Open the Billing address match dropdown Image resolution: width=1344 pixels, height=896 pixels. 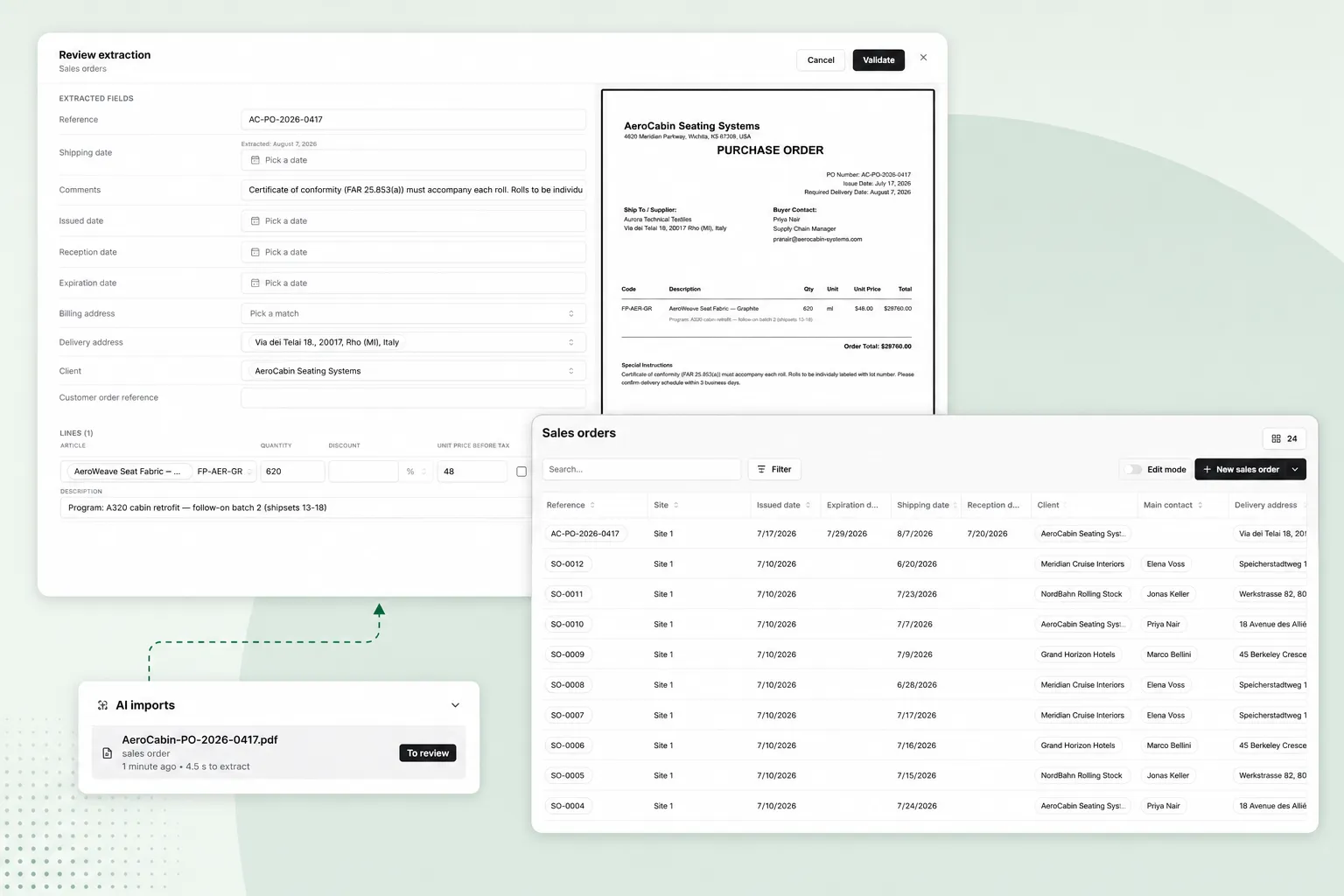[x=413, y=313]
